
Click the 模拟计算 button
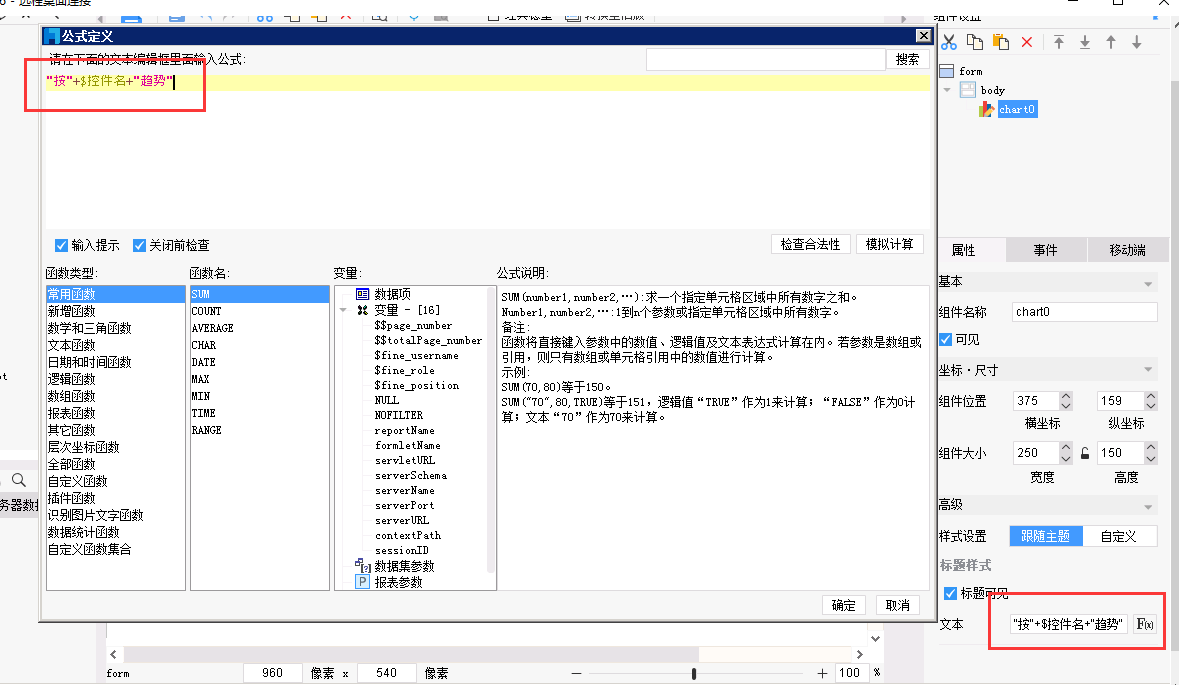tap(890, 244)
